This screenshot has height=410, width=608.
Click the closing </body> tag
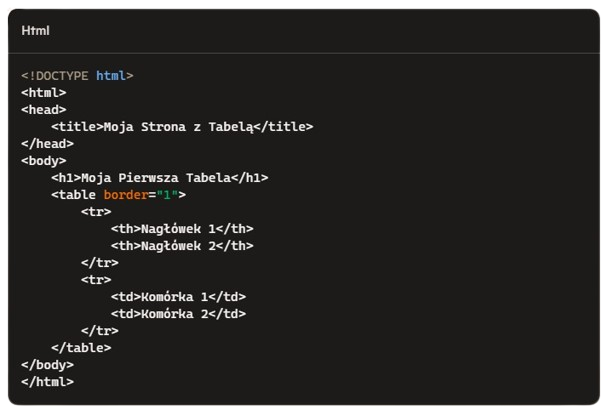(48, 365)
